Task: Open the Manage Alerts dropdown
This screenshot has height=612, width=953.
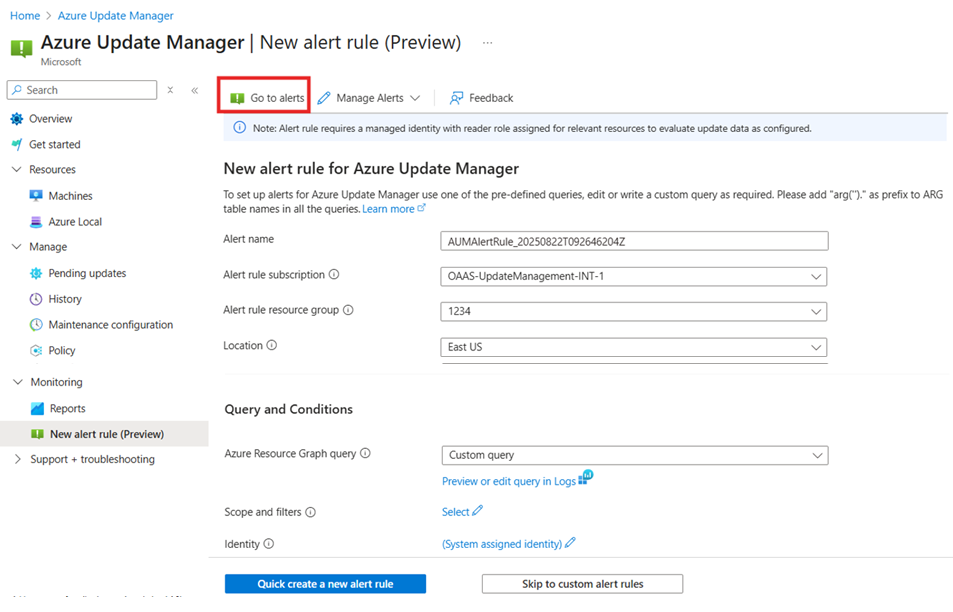Action: pyautogui.click(x=369, y=98)
